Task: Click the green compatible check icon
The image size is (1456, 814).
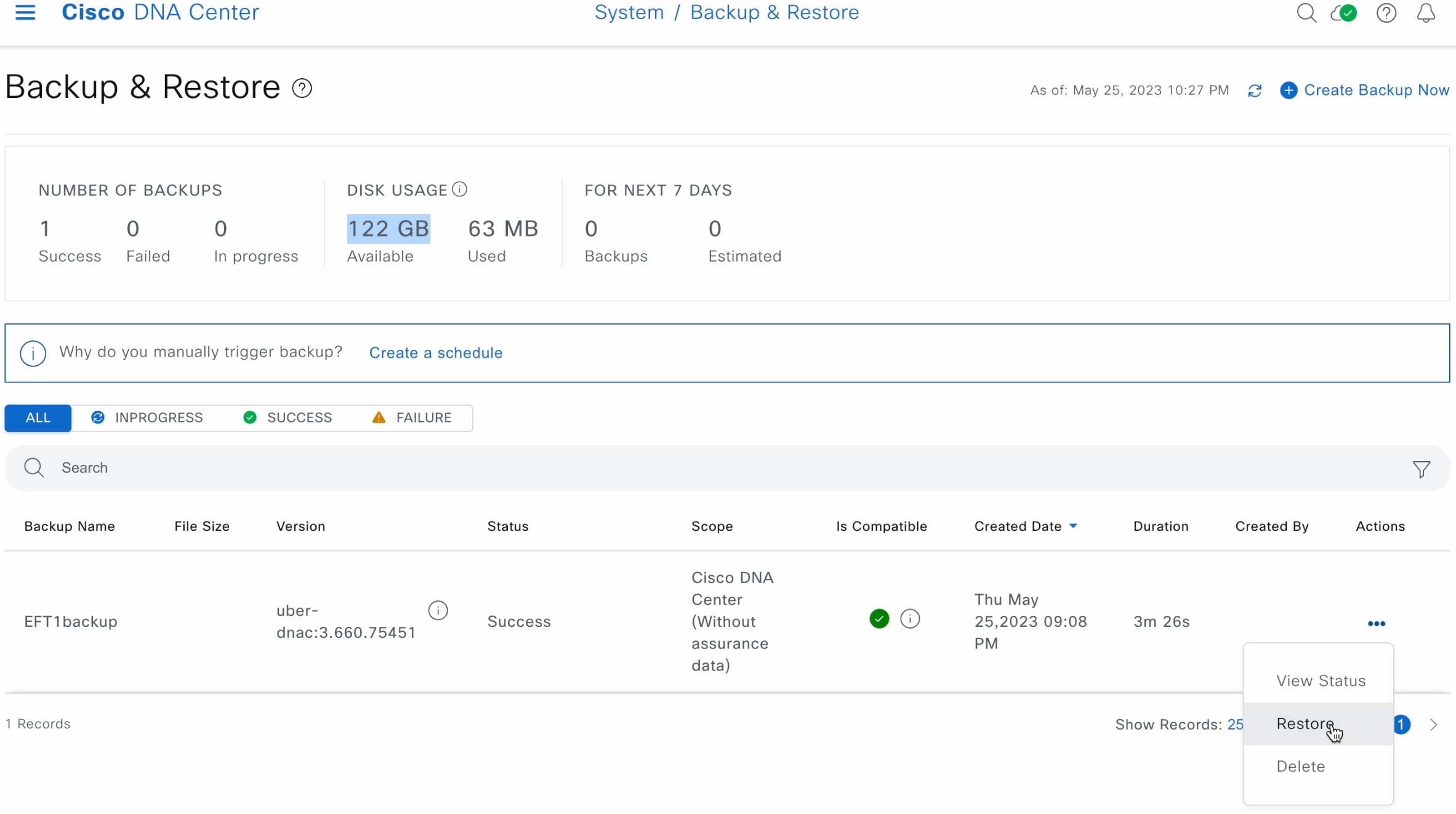Action: click(x=879, y=619)
